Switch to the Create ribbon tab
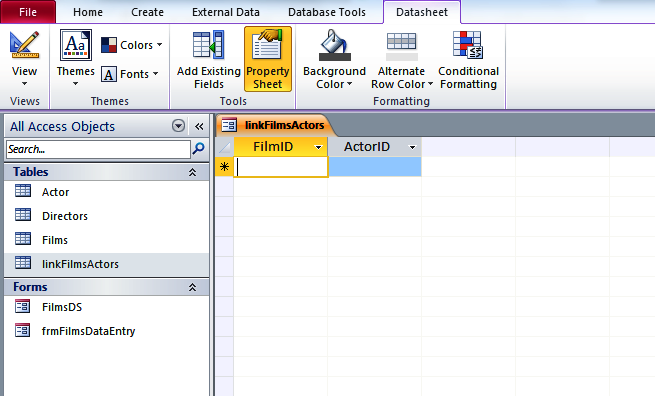655x396 pixels. [x=147, y=12]
